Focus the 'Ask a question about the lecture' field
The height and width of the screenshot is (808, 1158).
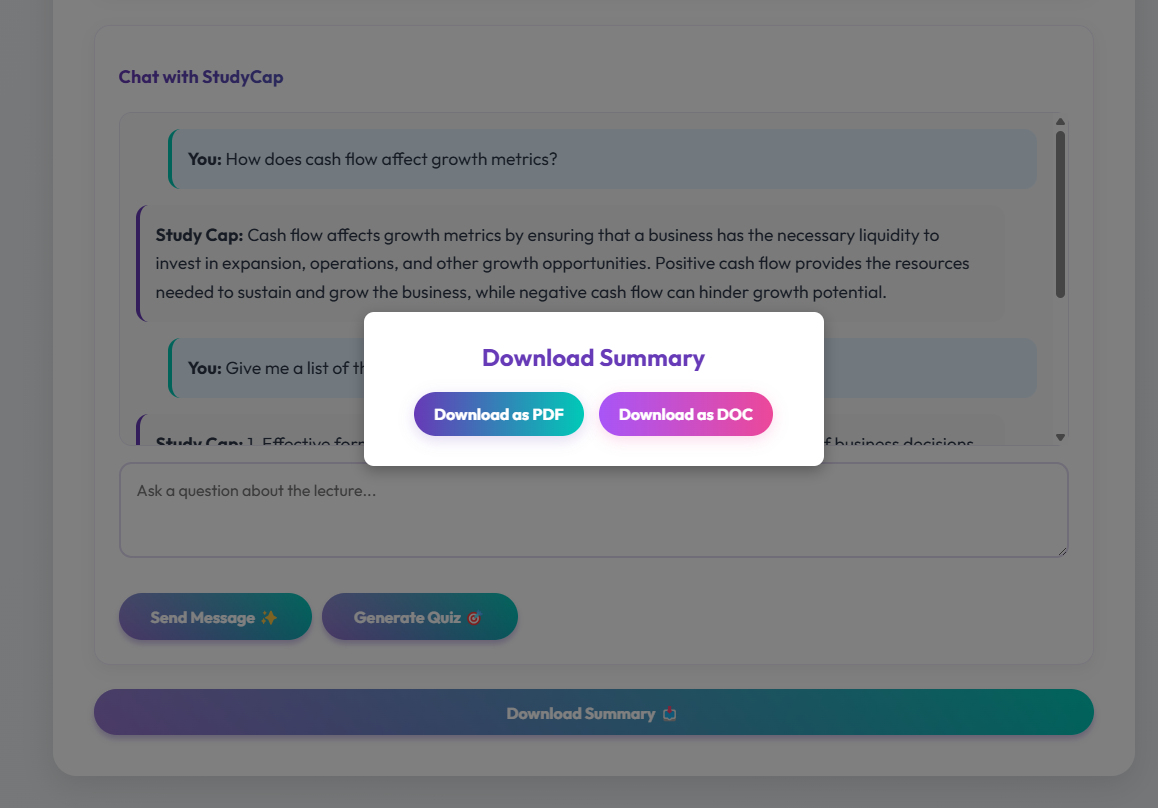pyautogui.click(x=593, y=509)
